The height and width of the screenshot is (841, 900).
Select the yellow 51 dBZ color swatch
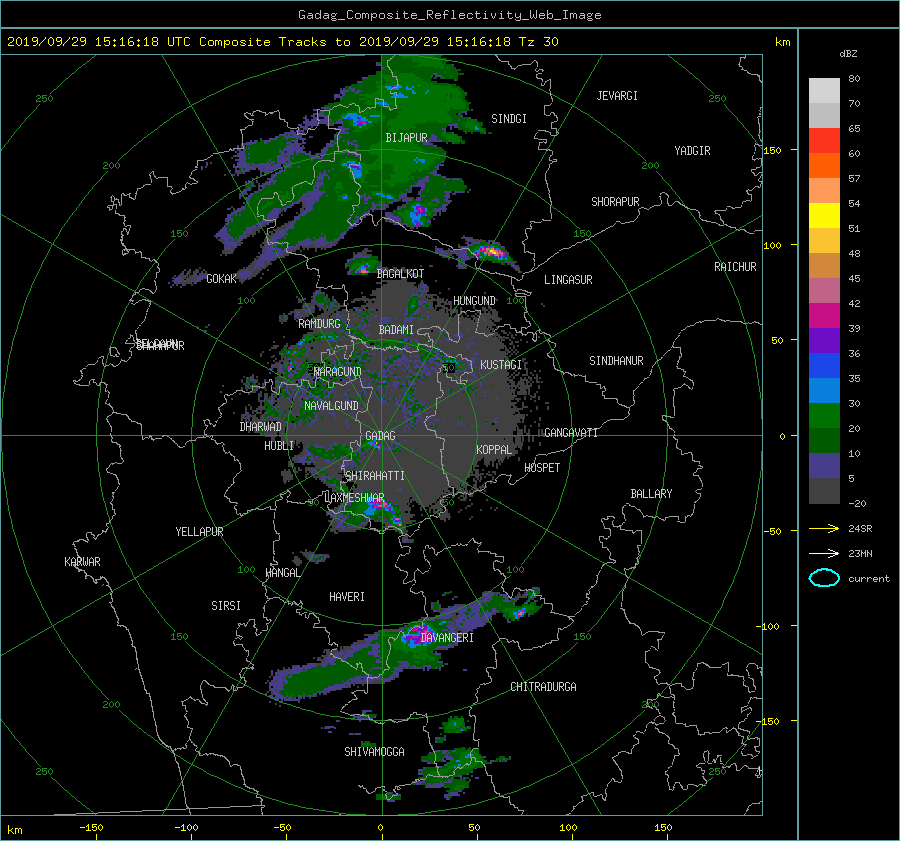tap(824, 215)
